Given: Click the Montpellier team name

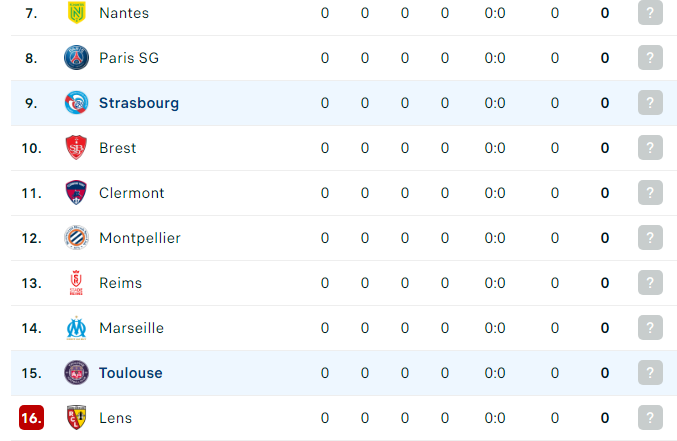Looking at the screenshot, I should tap(140, 238).
